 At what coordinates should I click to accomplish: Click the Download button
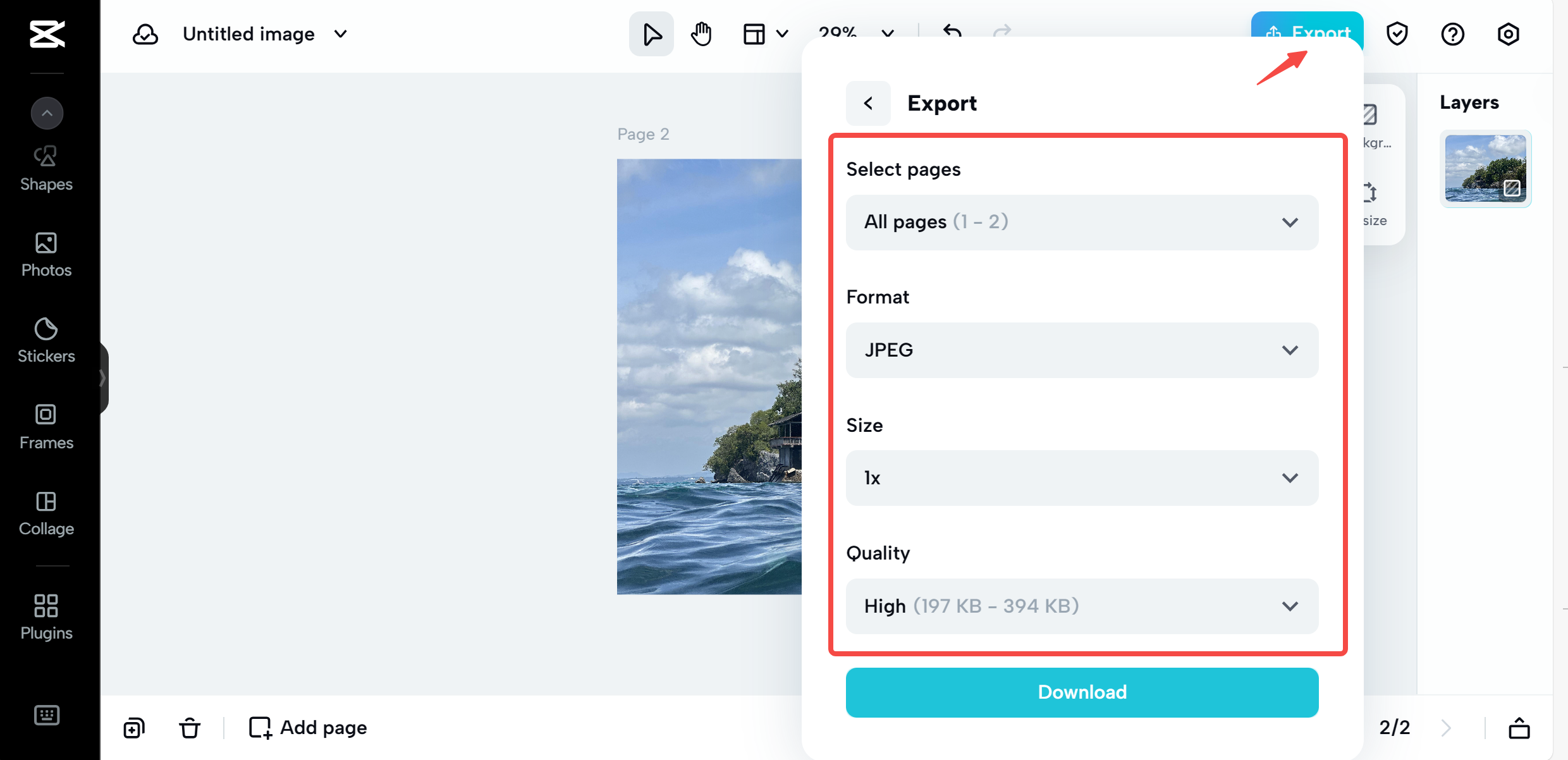(1081, 692)
